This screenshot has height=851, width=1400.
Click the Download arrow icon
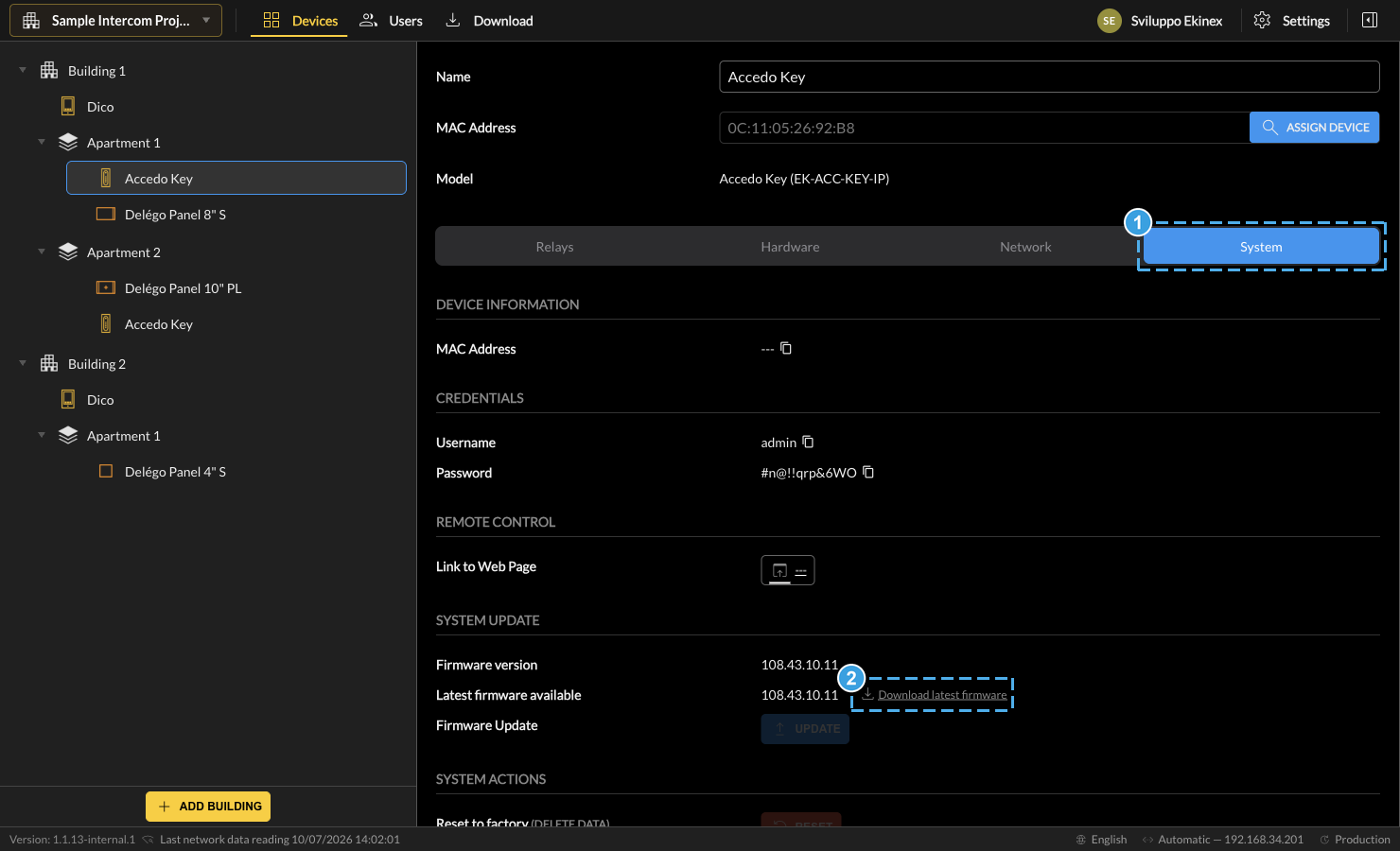coord(453,20)
